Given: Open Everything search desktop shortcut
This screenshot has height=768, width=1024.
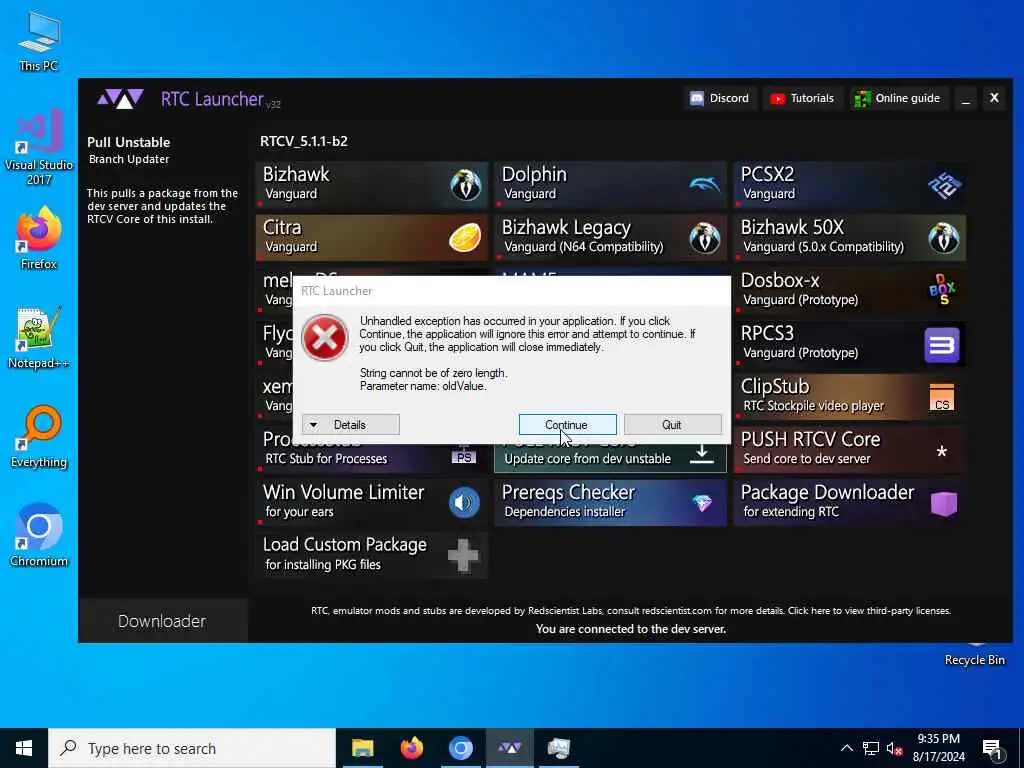Looking at the screenshot, I should tap(39, 437).
